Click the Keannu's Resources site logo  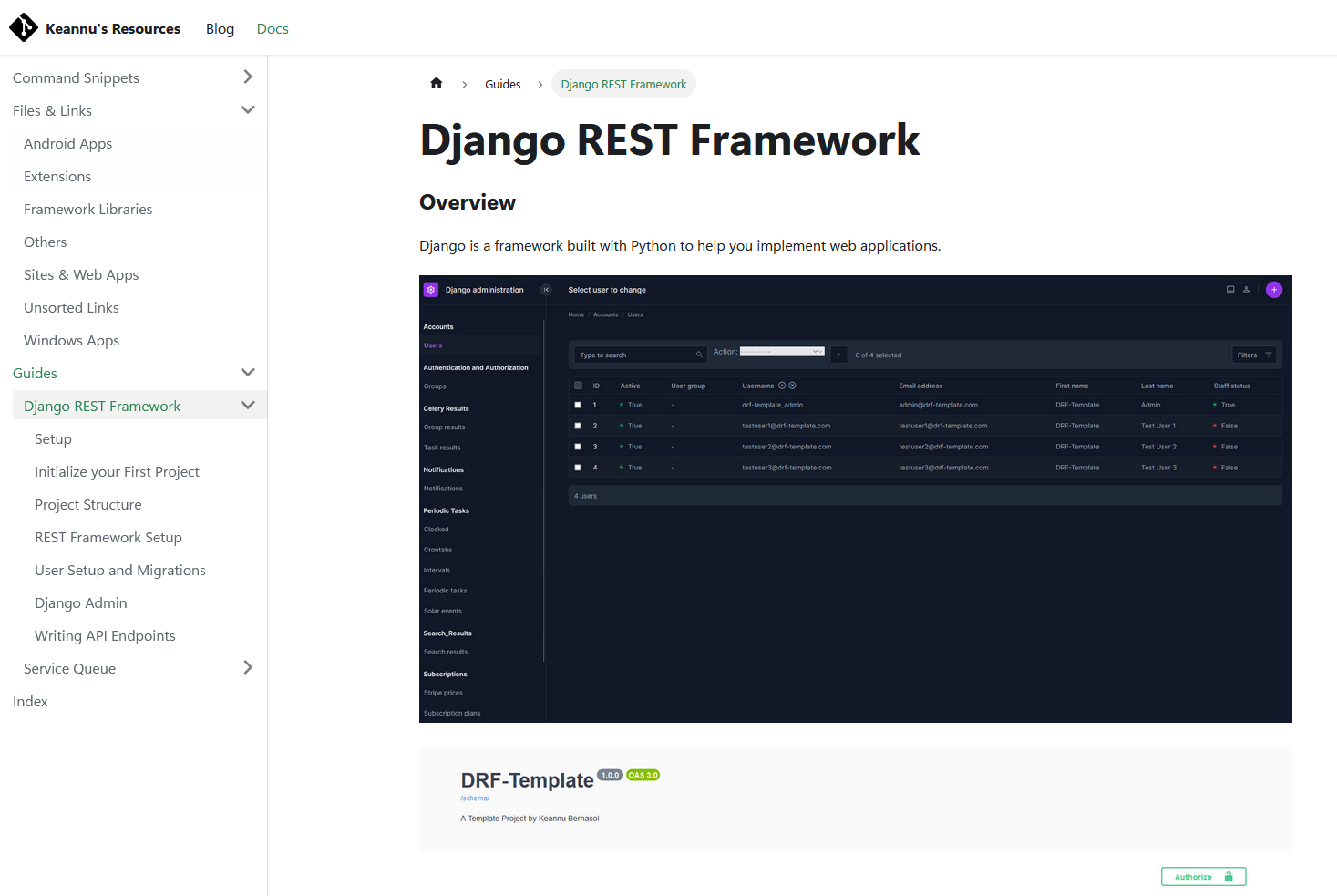click(24, 28)
